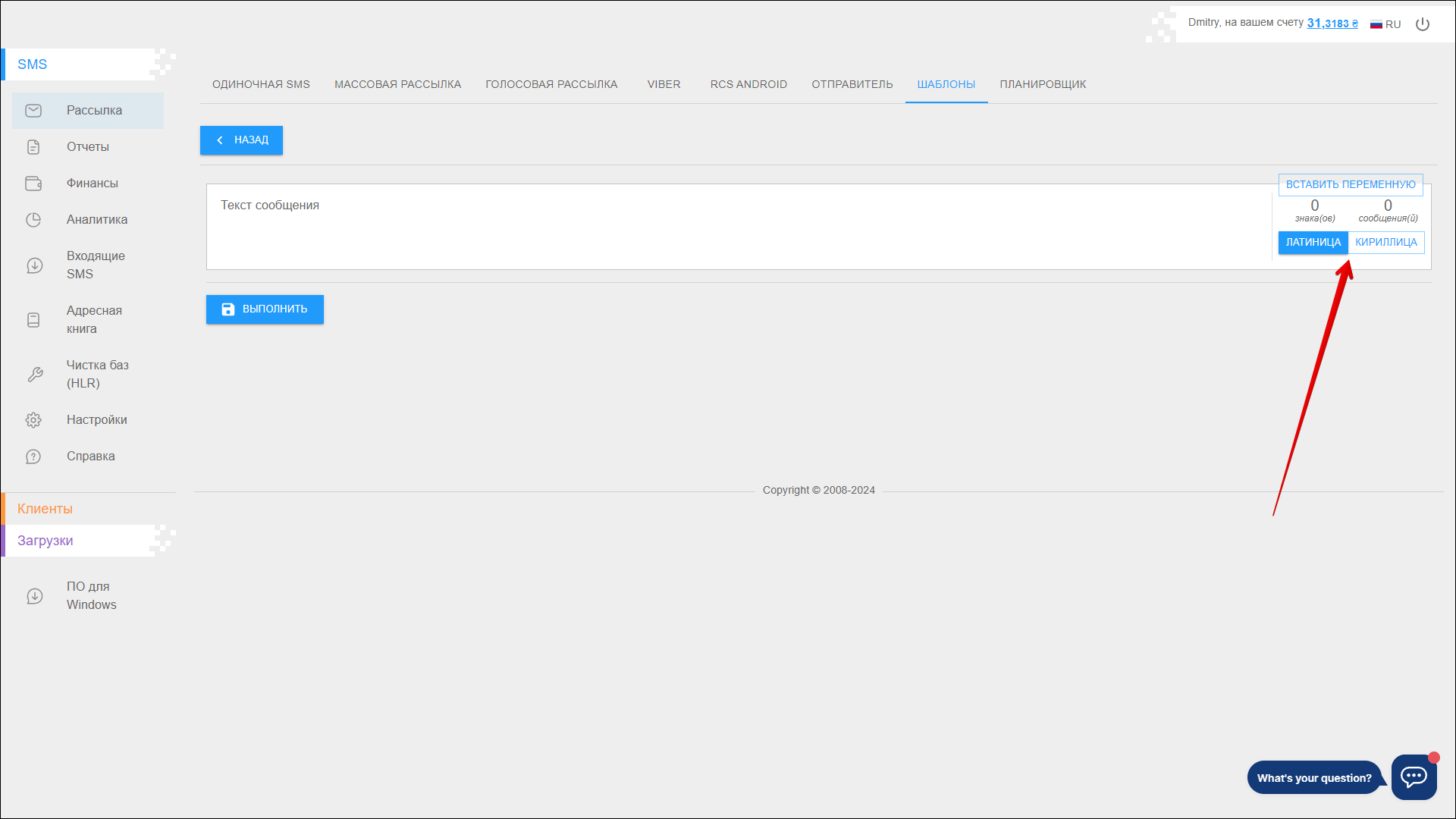Screen dimensions: 1456x819
Task: Switch encoding to КИРИЛЛИЦА
Action: click(1385, 243)
